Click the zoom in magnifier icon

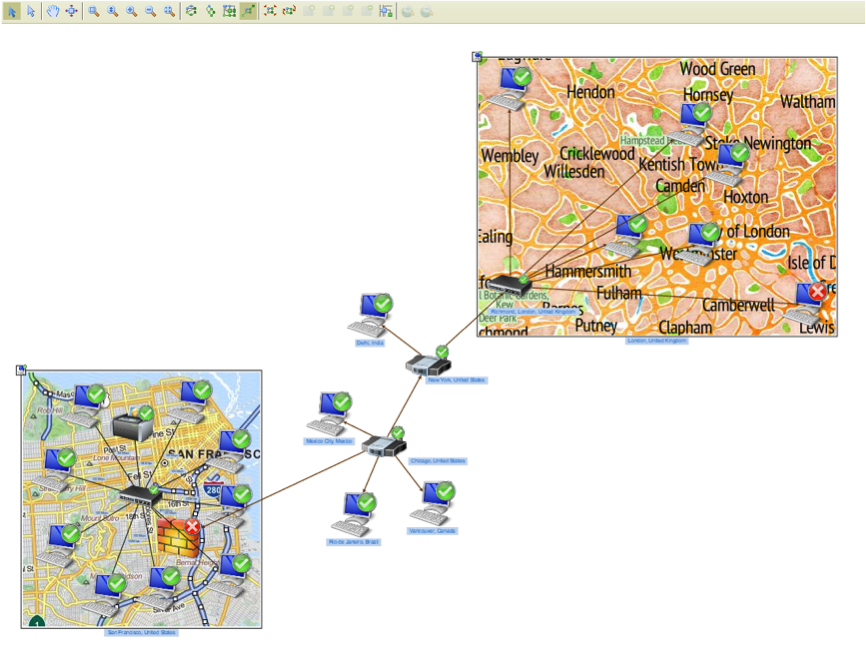131,11
